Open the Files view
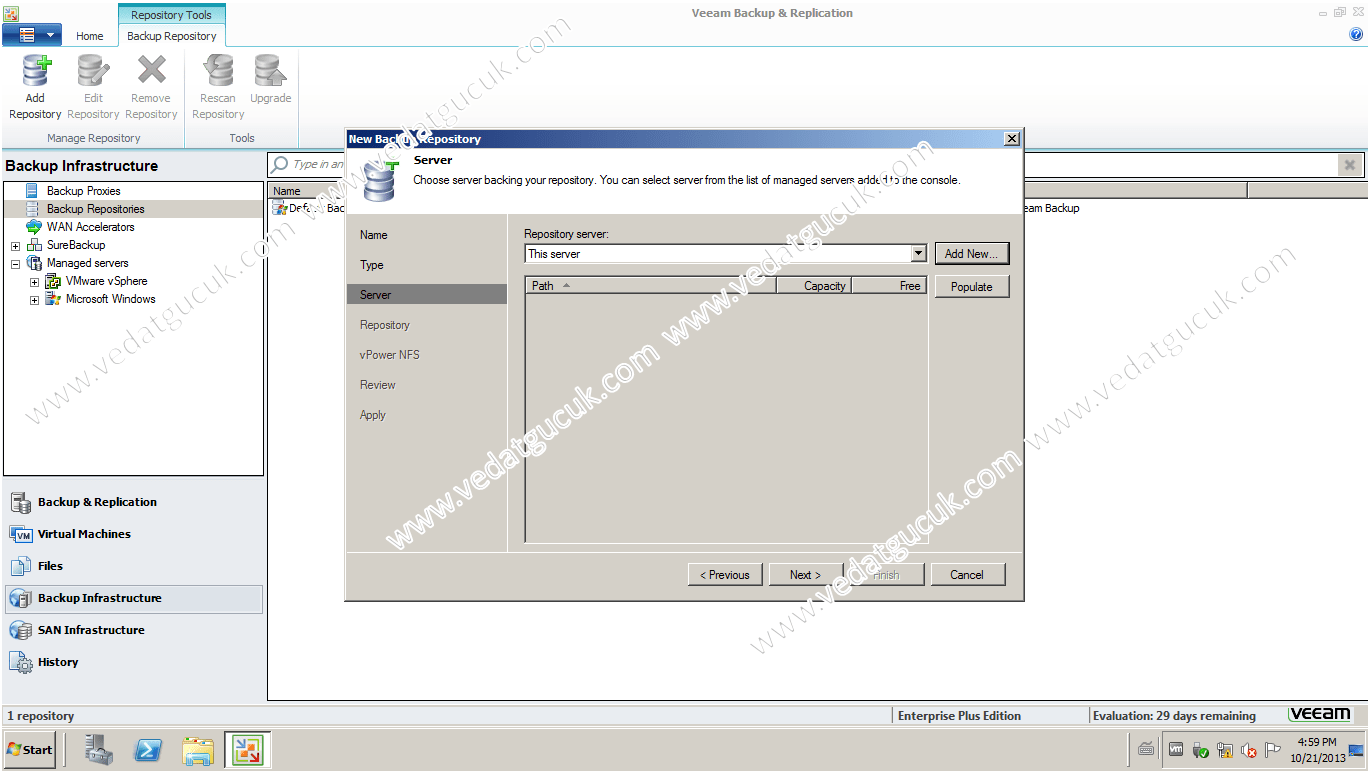The image size is (1369, 771). (x=134, y=566)
